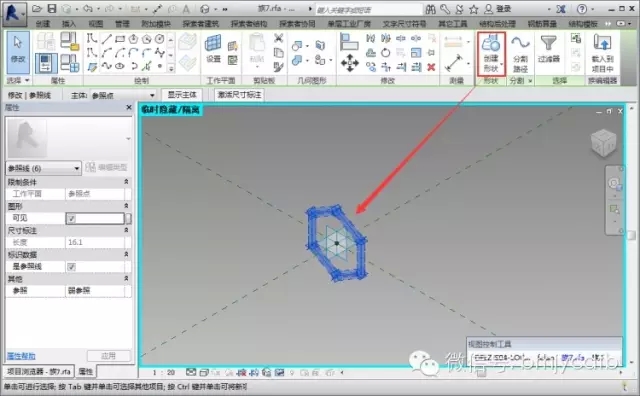
Task: Expand the draw gallery more arrow
Action: 171,69
